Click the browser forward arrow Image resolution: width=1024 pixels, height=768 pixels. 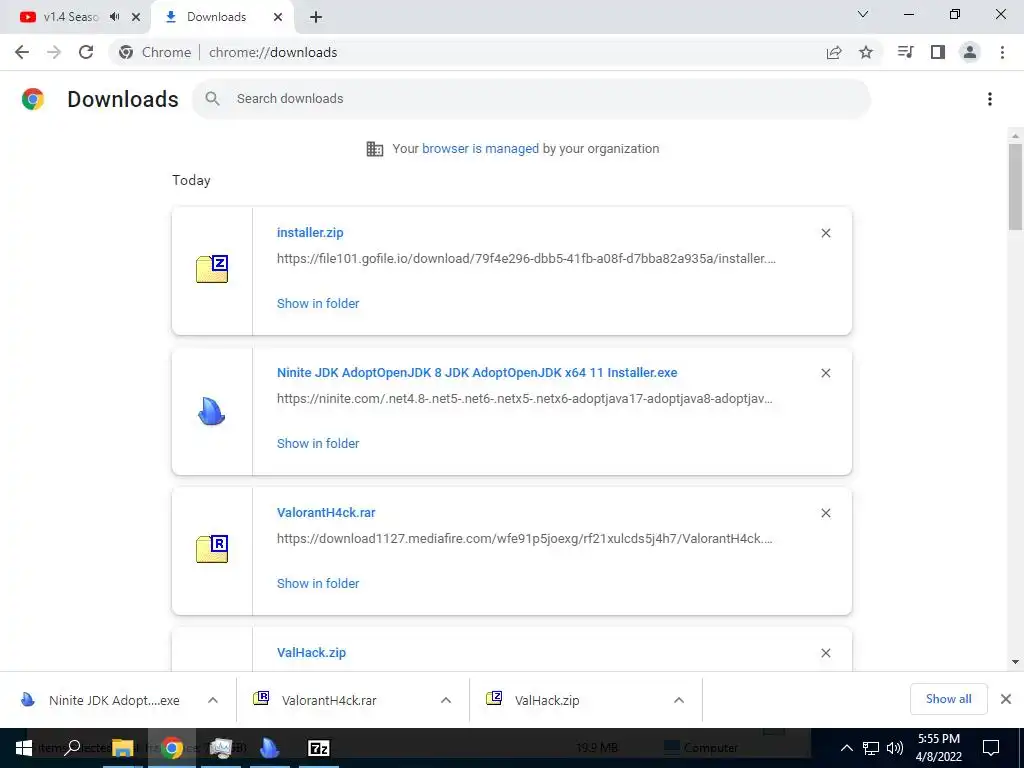(x=54, y=52)
